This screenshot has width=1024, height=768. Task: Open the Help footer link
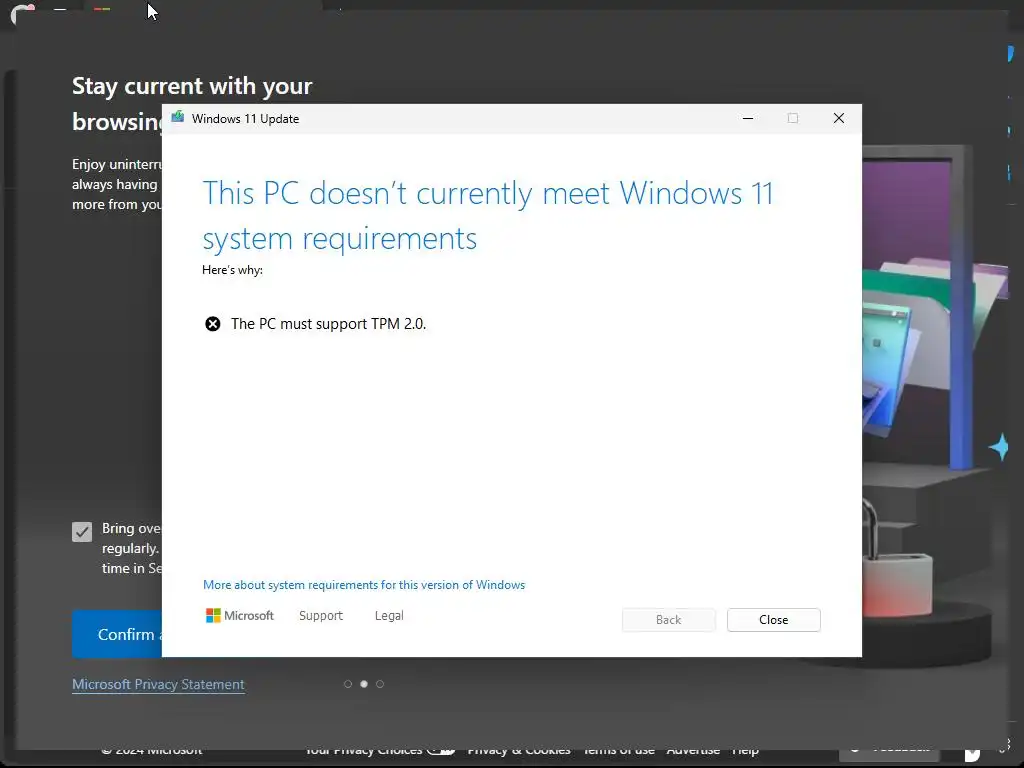744,750
